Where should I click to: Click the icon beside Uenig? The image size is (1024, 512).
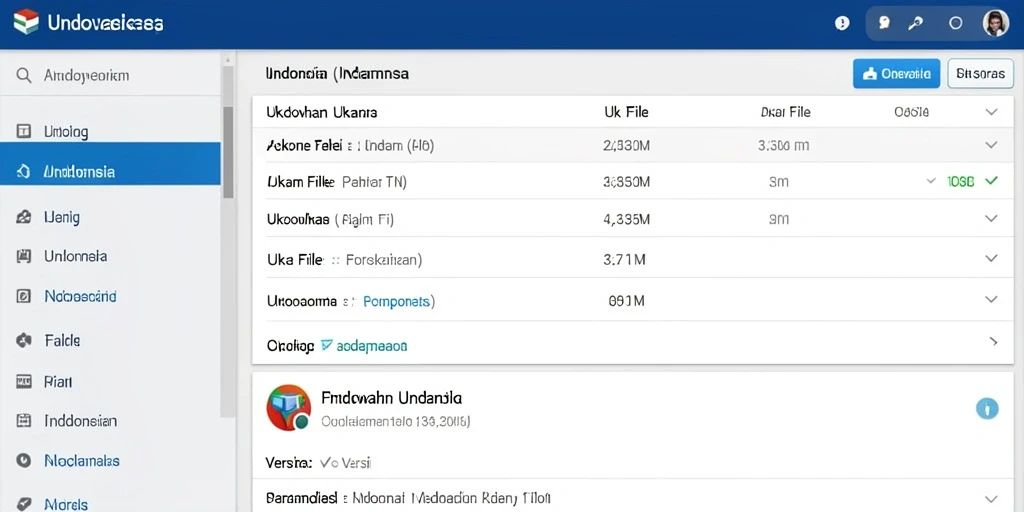(x=24, y=217)
